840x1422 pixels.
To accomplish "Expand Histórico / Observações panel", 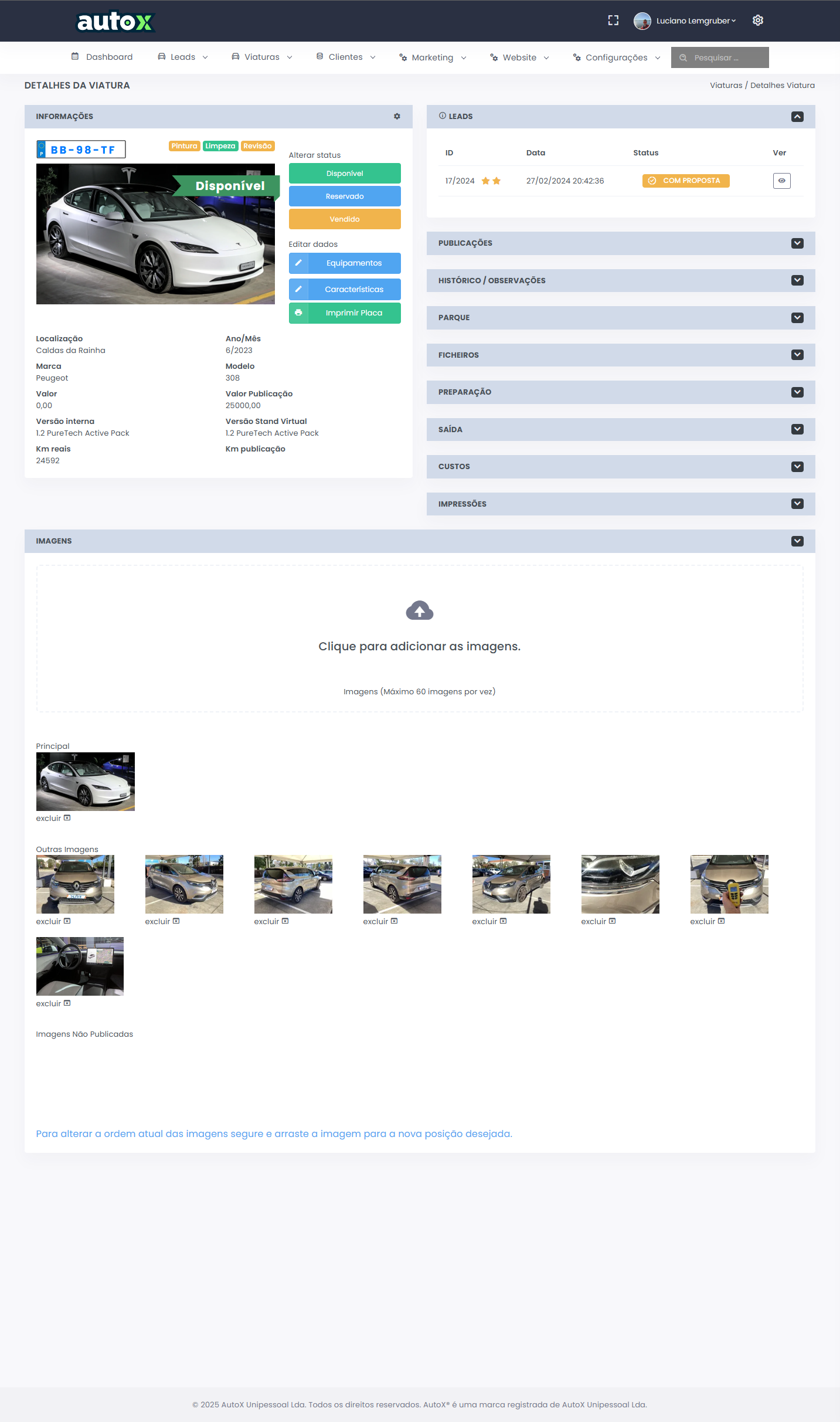I will (797, 281).
